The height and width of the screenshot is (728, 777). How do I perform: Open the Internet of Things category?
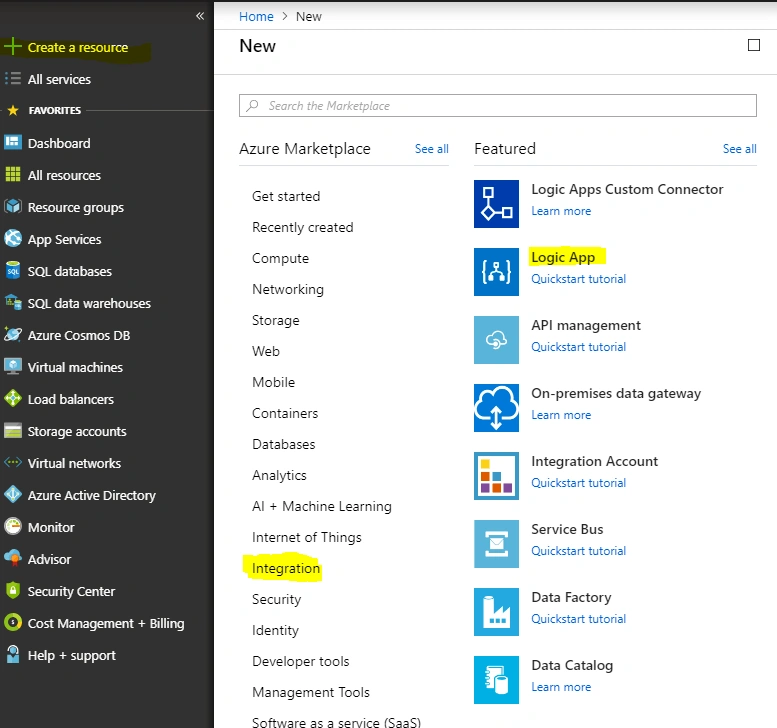tap(307, 537)
